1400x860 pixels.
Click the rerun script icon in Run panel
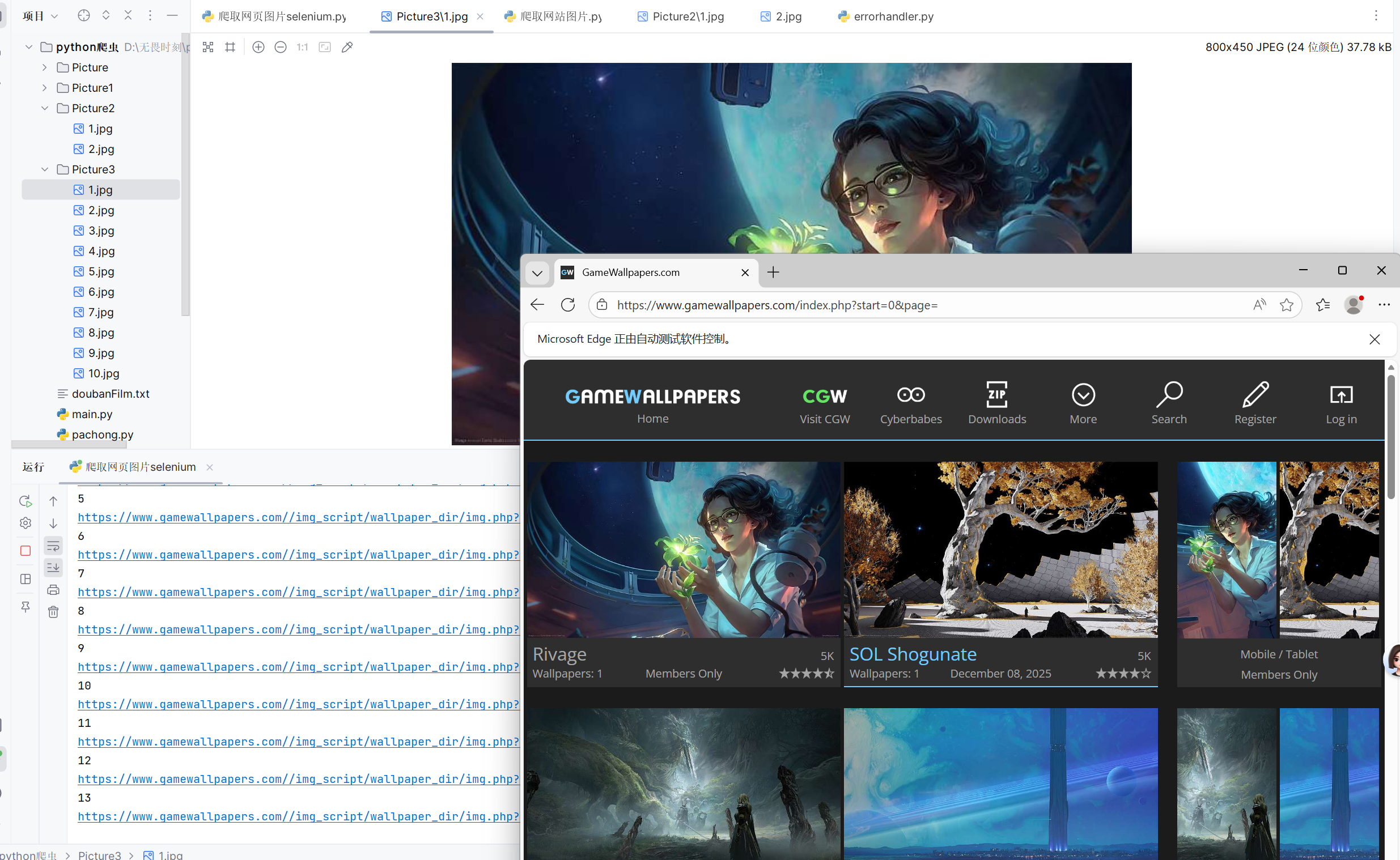pos(25,501)
